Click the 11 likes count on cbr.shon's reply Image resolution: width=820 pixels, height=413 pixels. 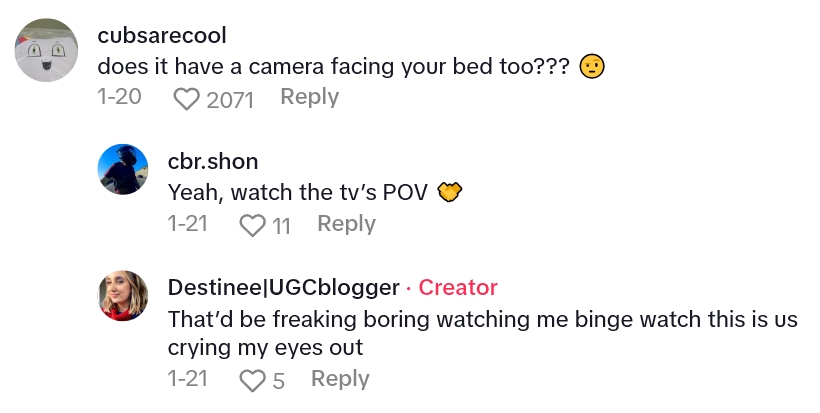coord(281,225)
